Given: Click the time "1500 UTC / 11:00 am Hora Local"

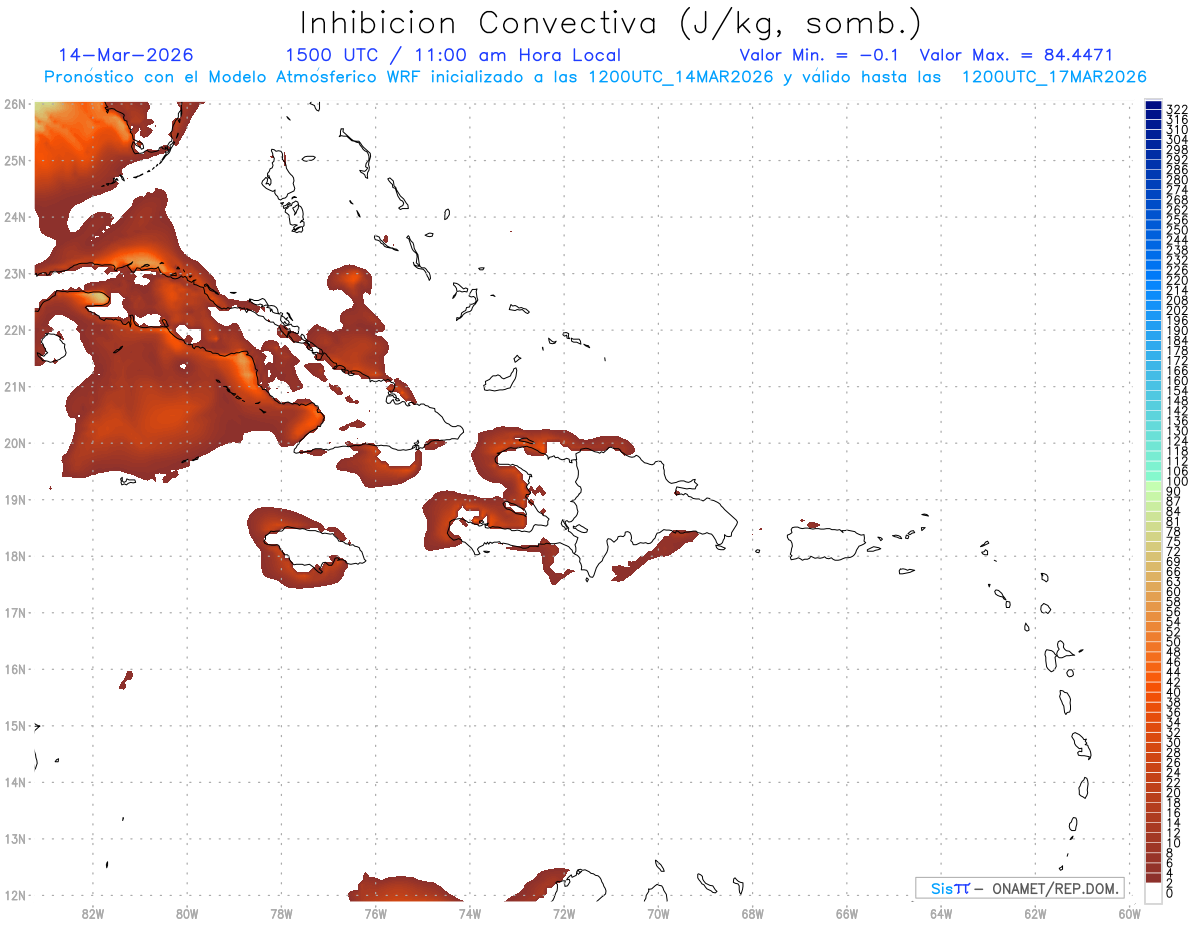Looking at the screenshot, I should [x=453, y=55].
